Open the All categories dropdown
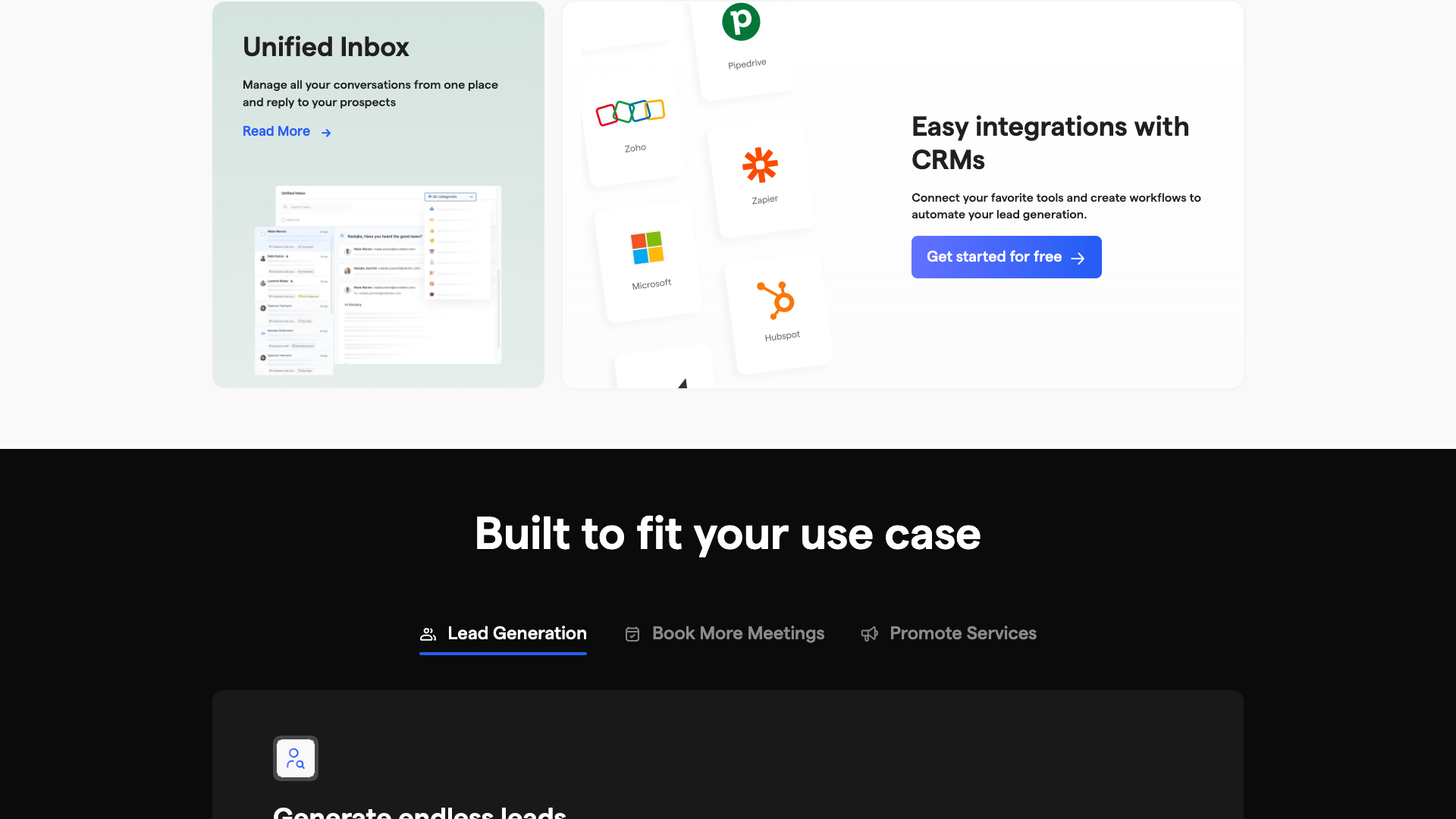The image size is (1456, 819). pyautogui.click(x=450, y=197)
